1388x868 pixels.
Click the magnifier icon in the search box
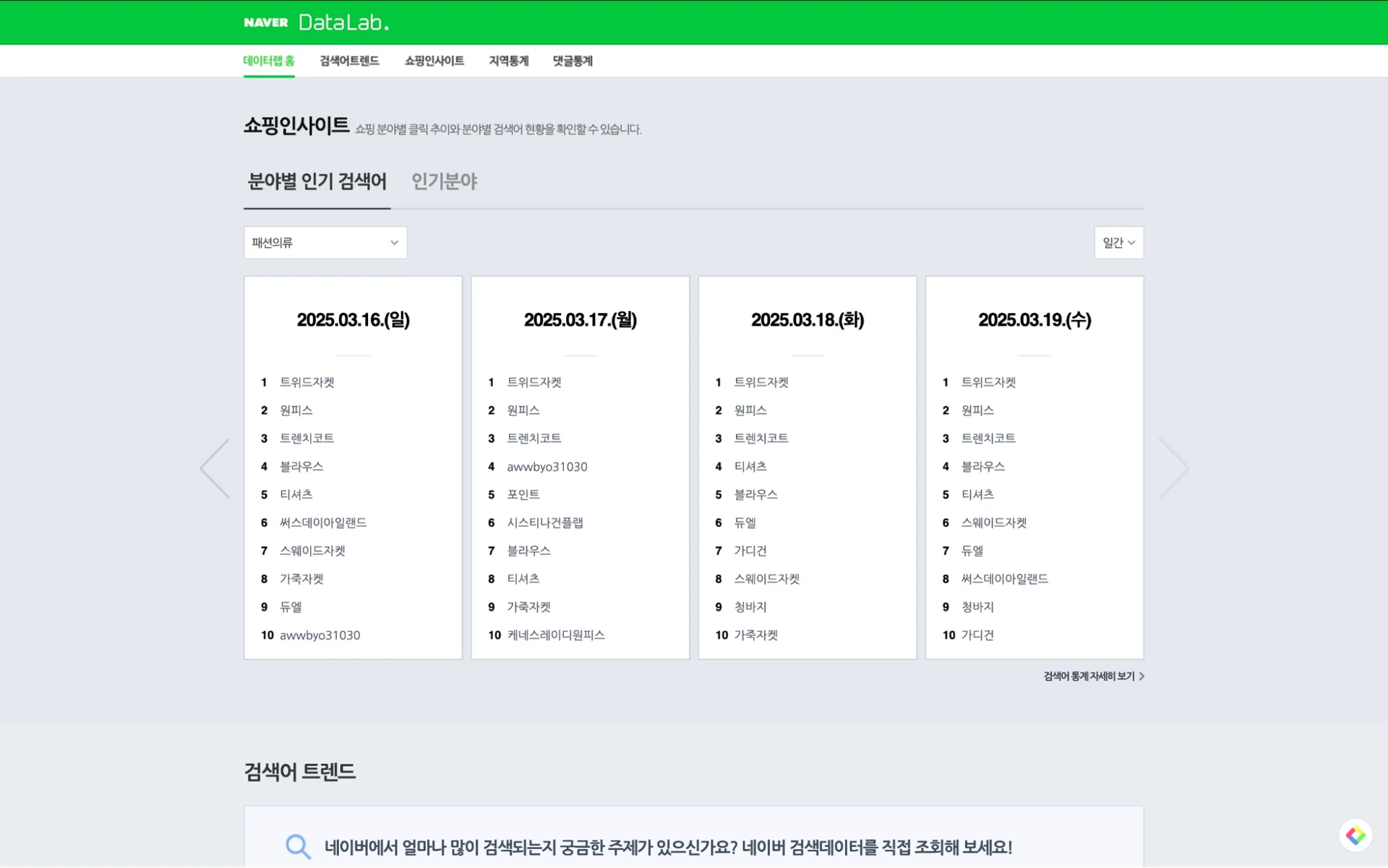pyautogui.click(x=297, y=846)
